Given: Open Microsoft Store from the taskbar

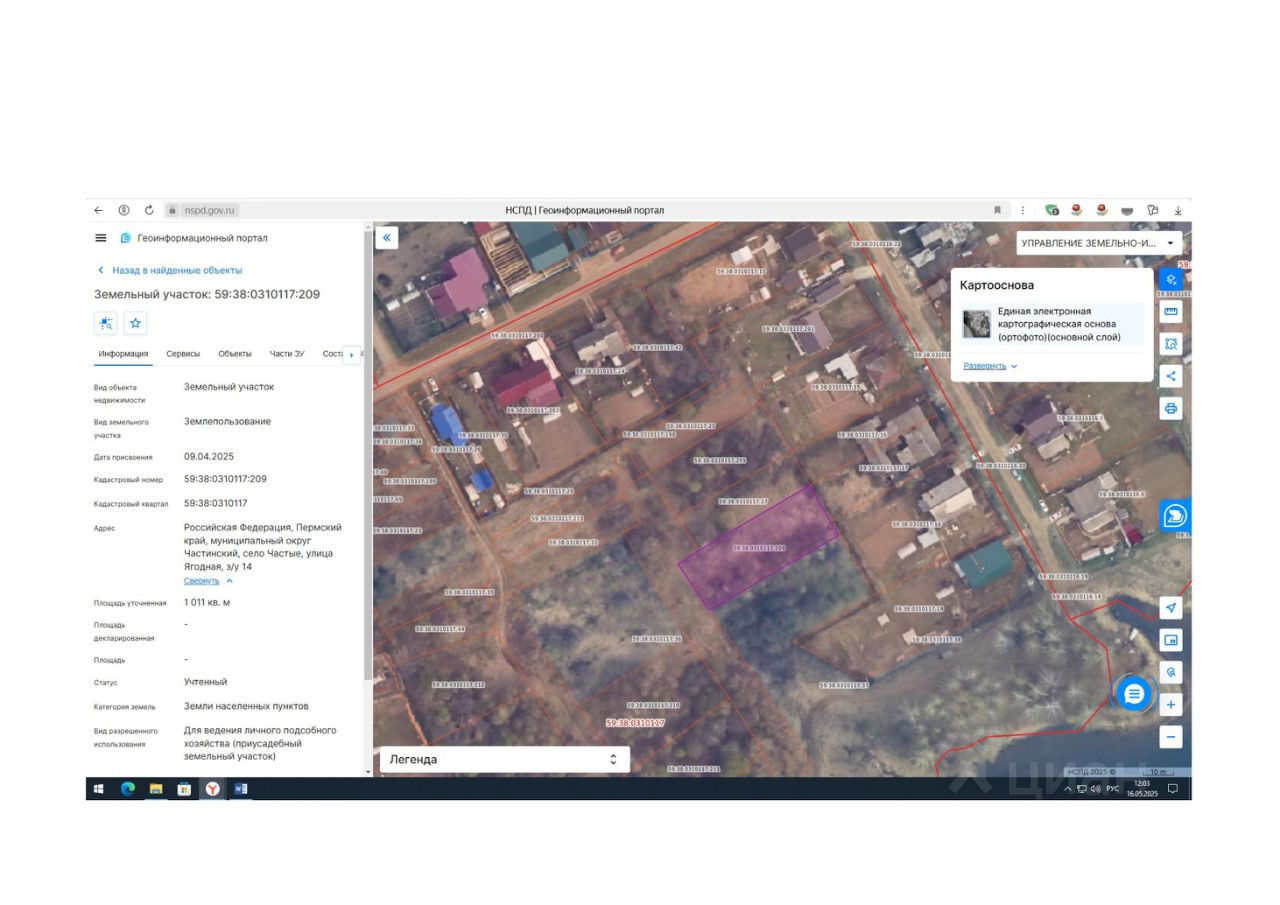Looking at the screenshot, I should pos(184,789).
